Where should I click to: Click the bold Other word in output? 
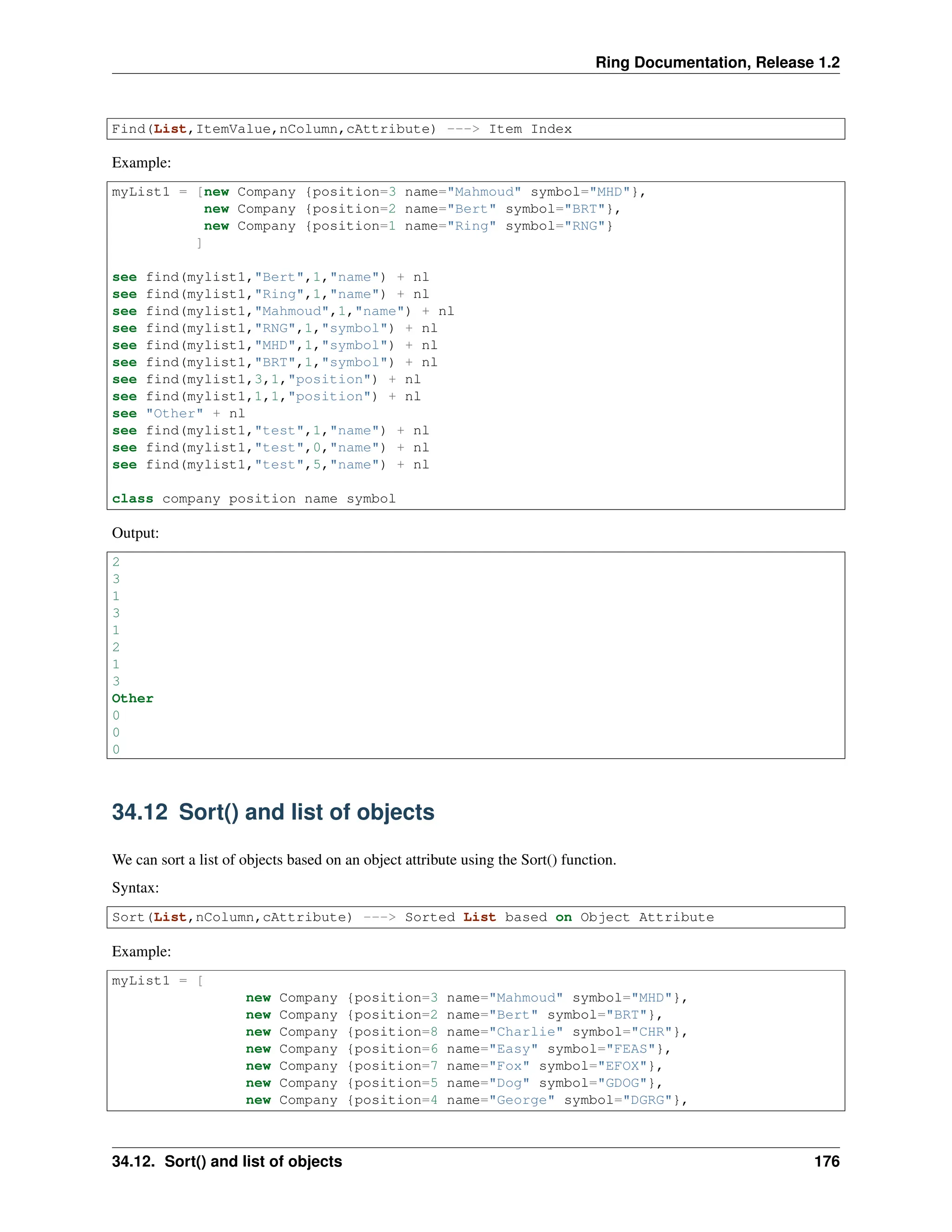pos(132,698)
